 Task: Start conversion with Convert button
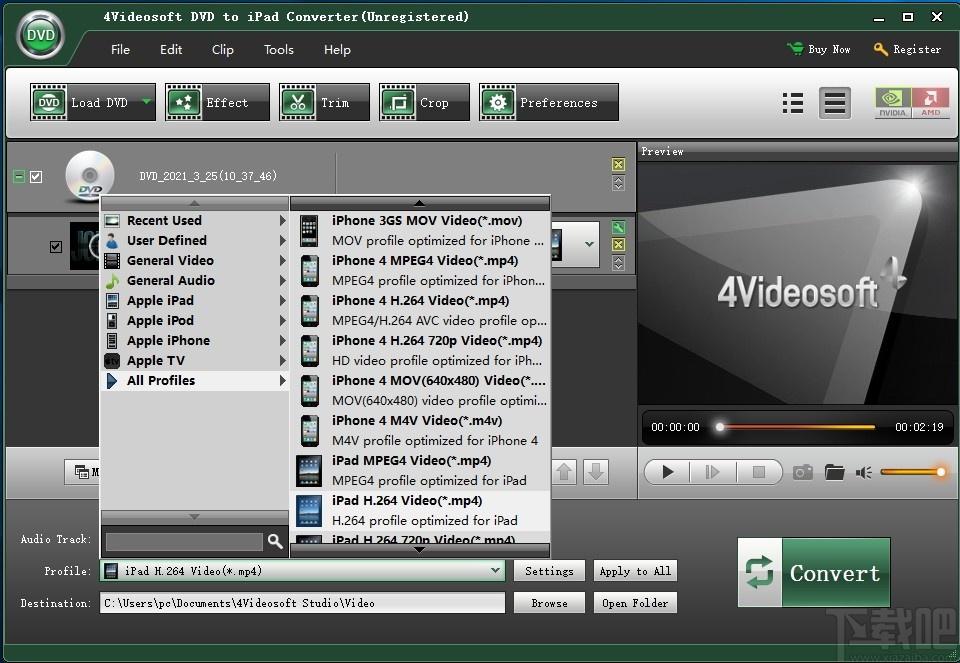click(x=814, y=572)
